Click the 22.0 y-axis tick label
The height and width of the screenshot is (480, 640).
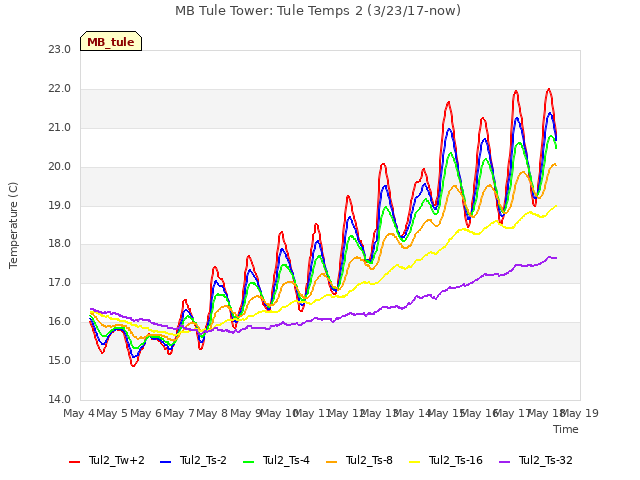tap(60, 89)
